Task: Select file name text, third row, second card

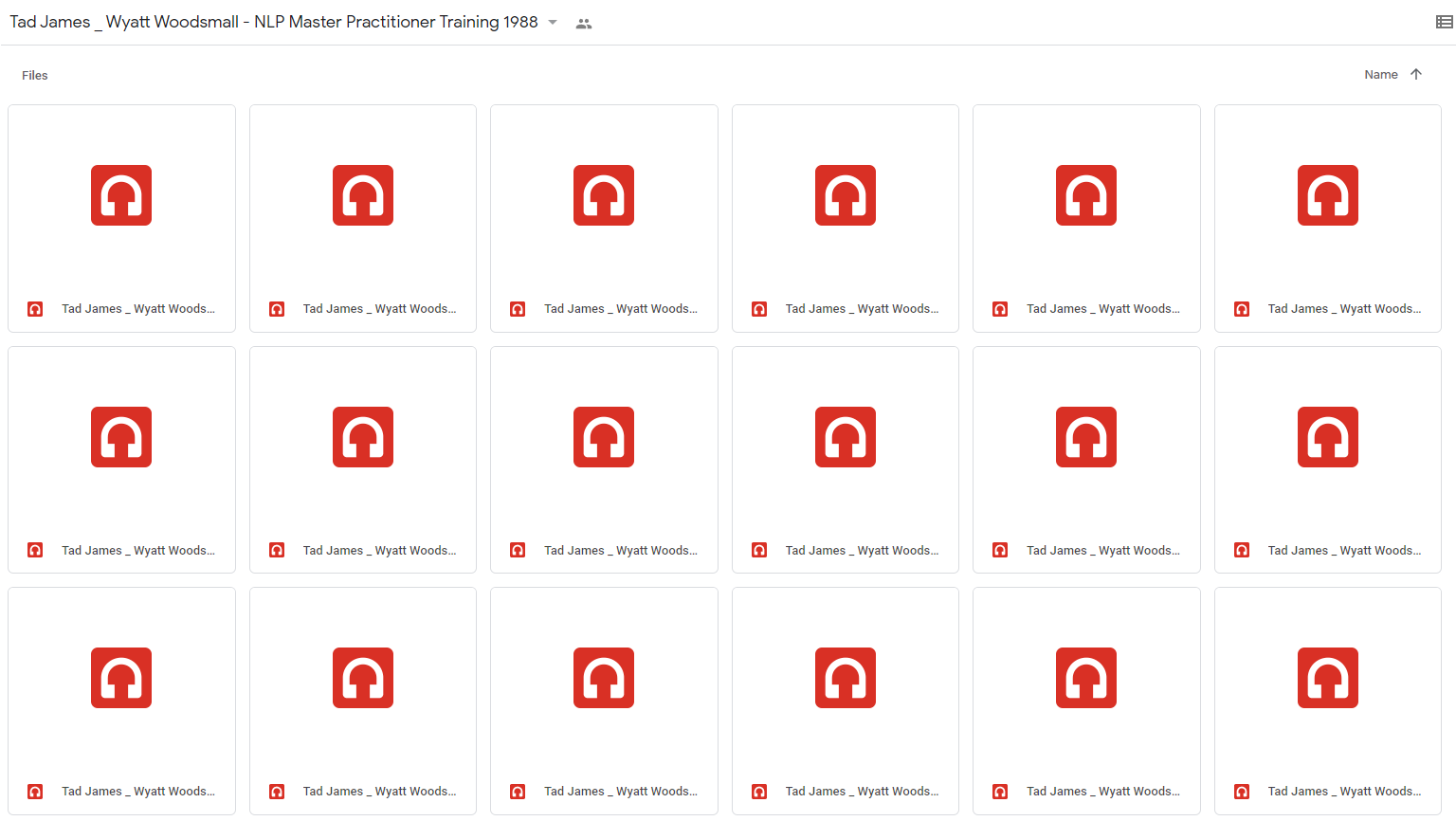Action: pos(380,791)
